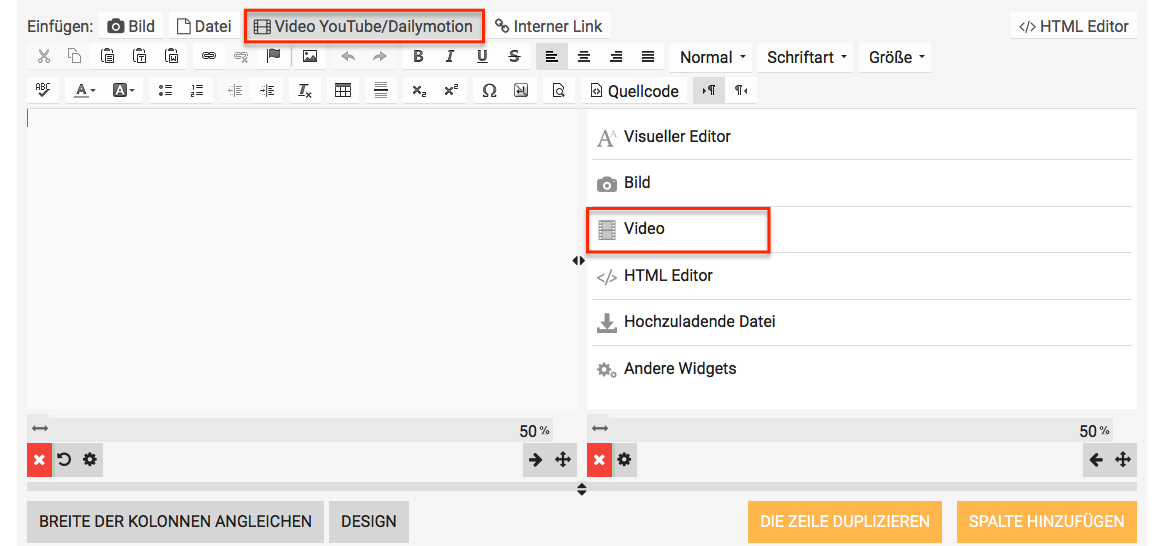Click the spell check ABC icon
1165x546 pixels.
pos(43,91)
